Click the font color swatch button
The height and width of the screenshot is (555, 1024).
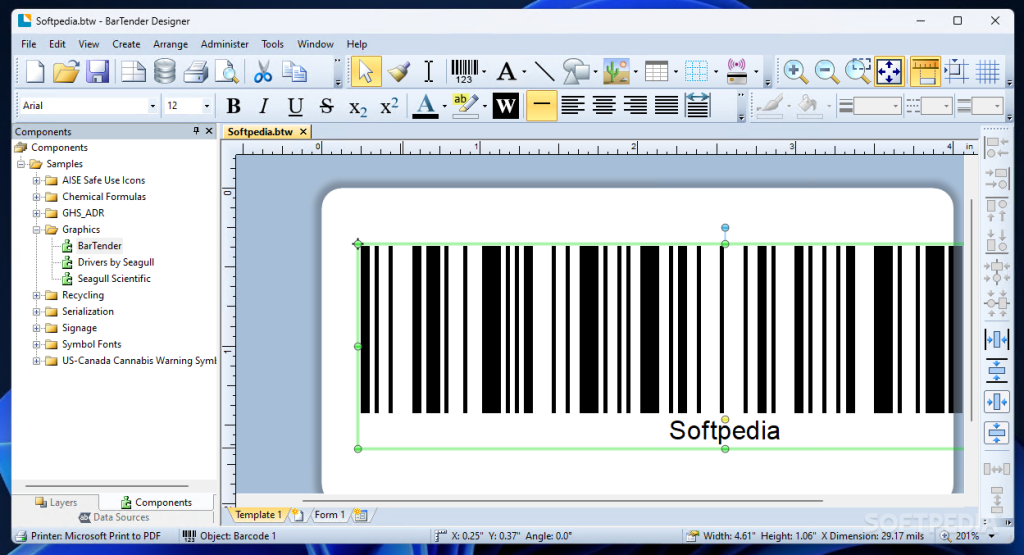(x=425, y=106)
